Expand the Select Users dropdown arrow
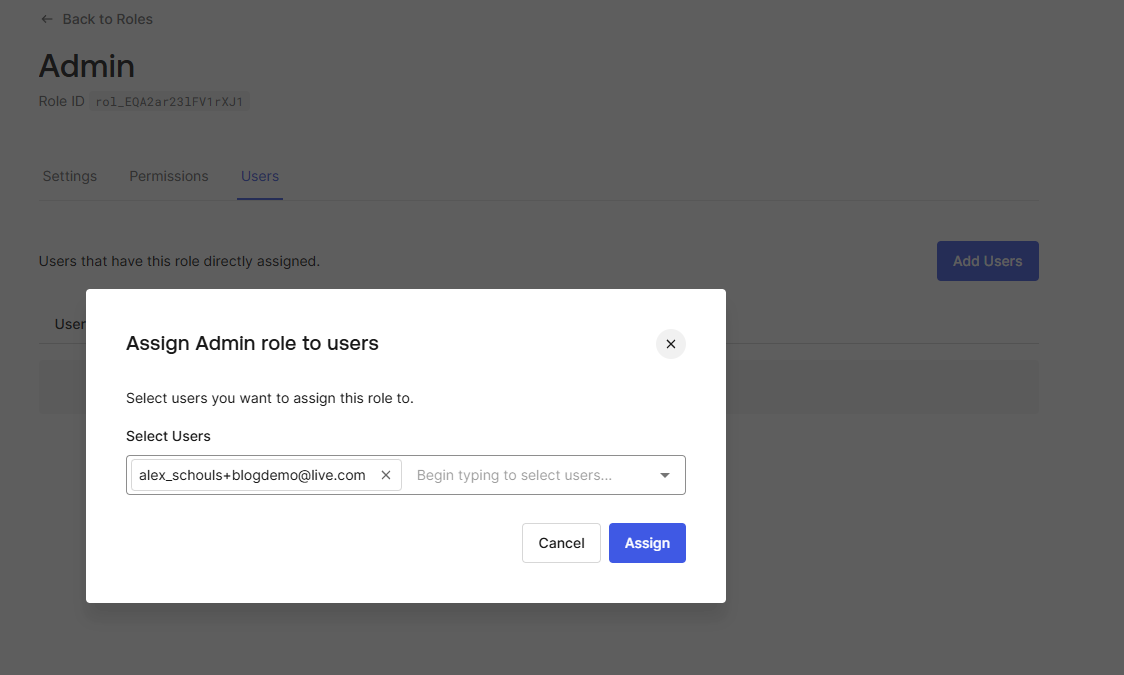The height and width of the screenshot is (675, 1124). 665,475
